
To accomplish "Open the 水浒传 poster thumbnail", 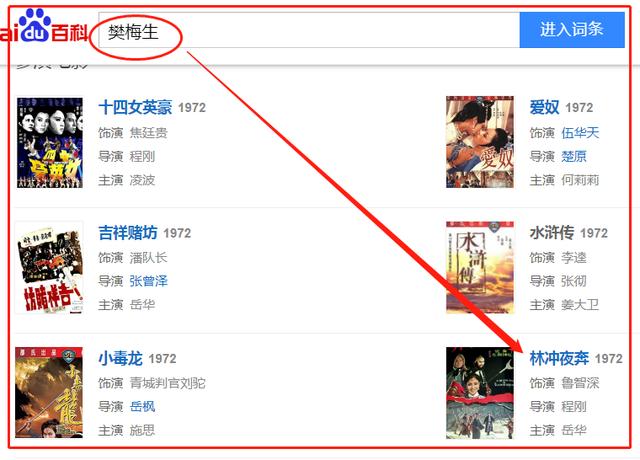I will tap(480, 267).
